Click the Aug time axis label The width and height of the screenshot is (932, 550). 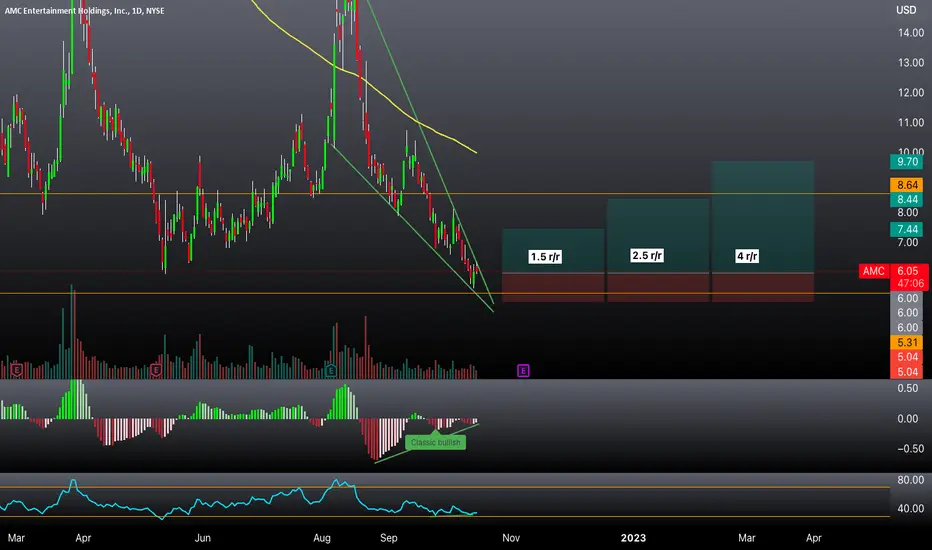coord(322,538)
